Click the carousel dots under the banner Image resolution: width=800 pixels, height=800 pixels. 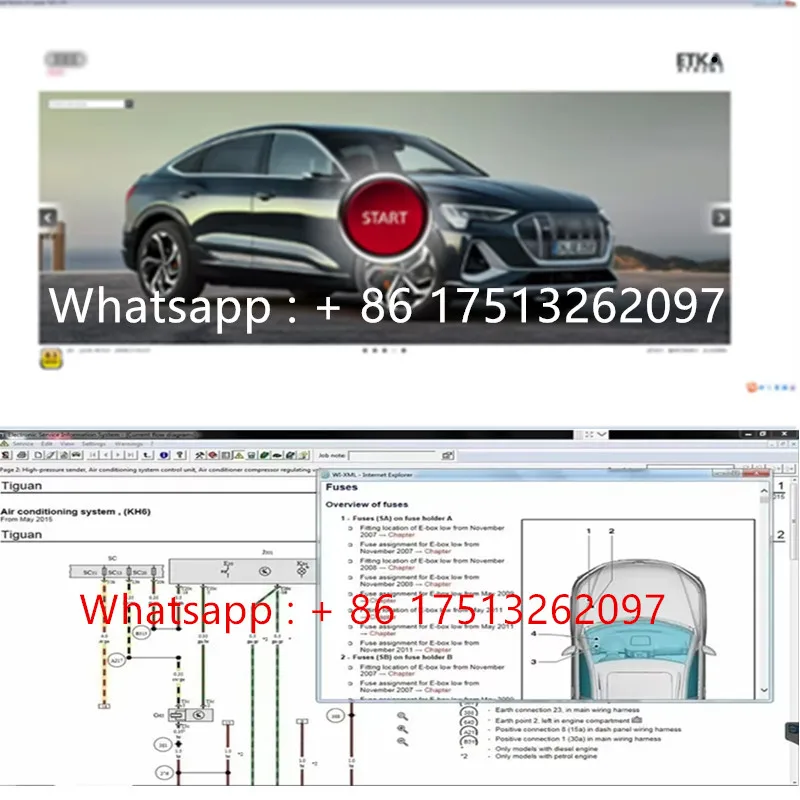point(384,351)
